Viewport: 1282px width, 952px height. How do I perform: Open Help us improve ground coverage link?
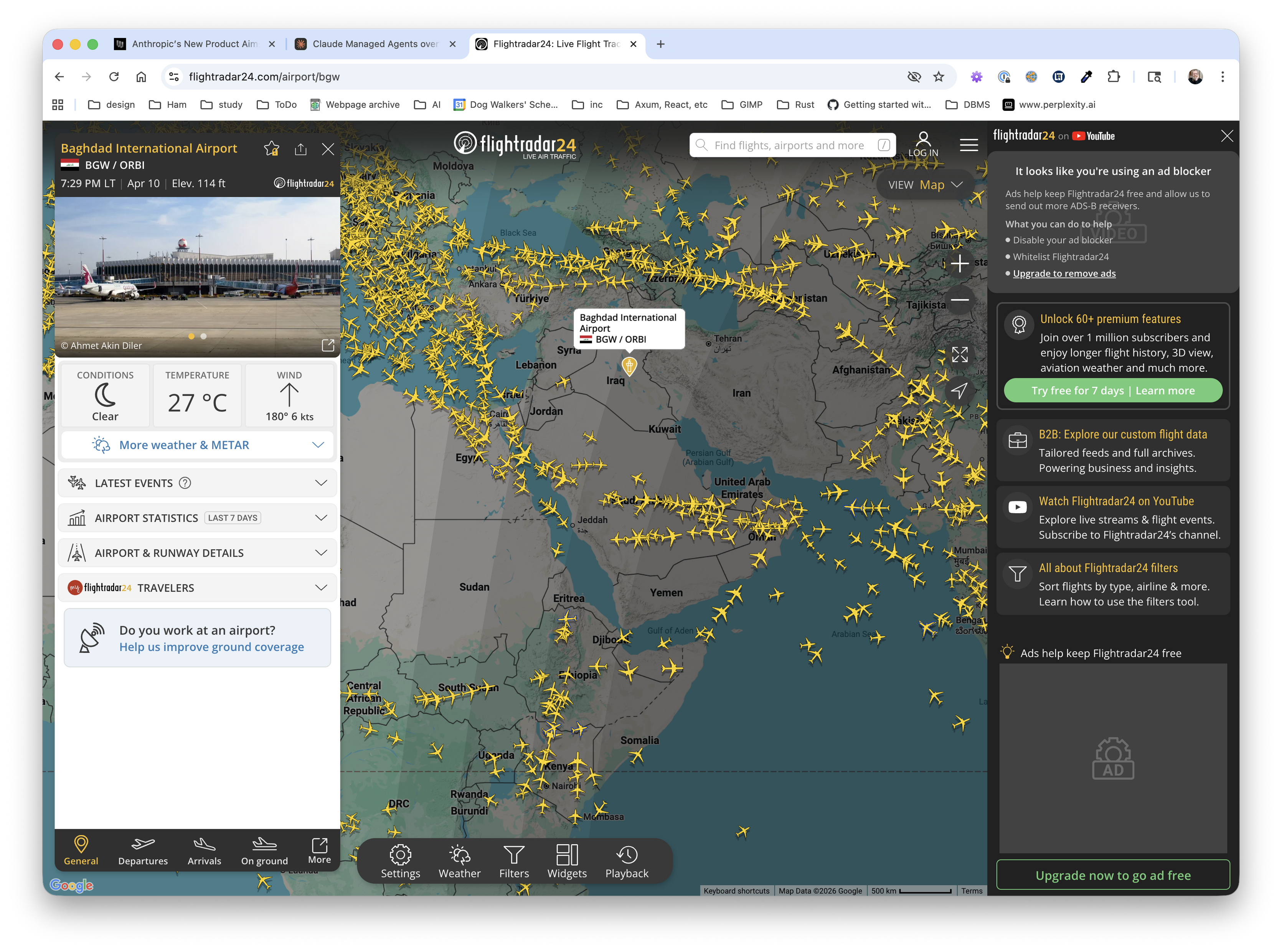(x=211, y=647)
